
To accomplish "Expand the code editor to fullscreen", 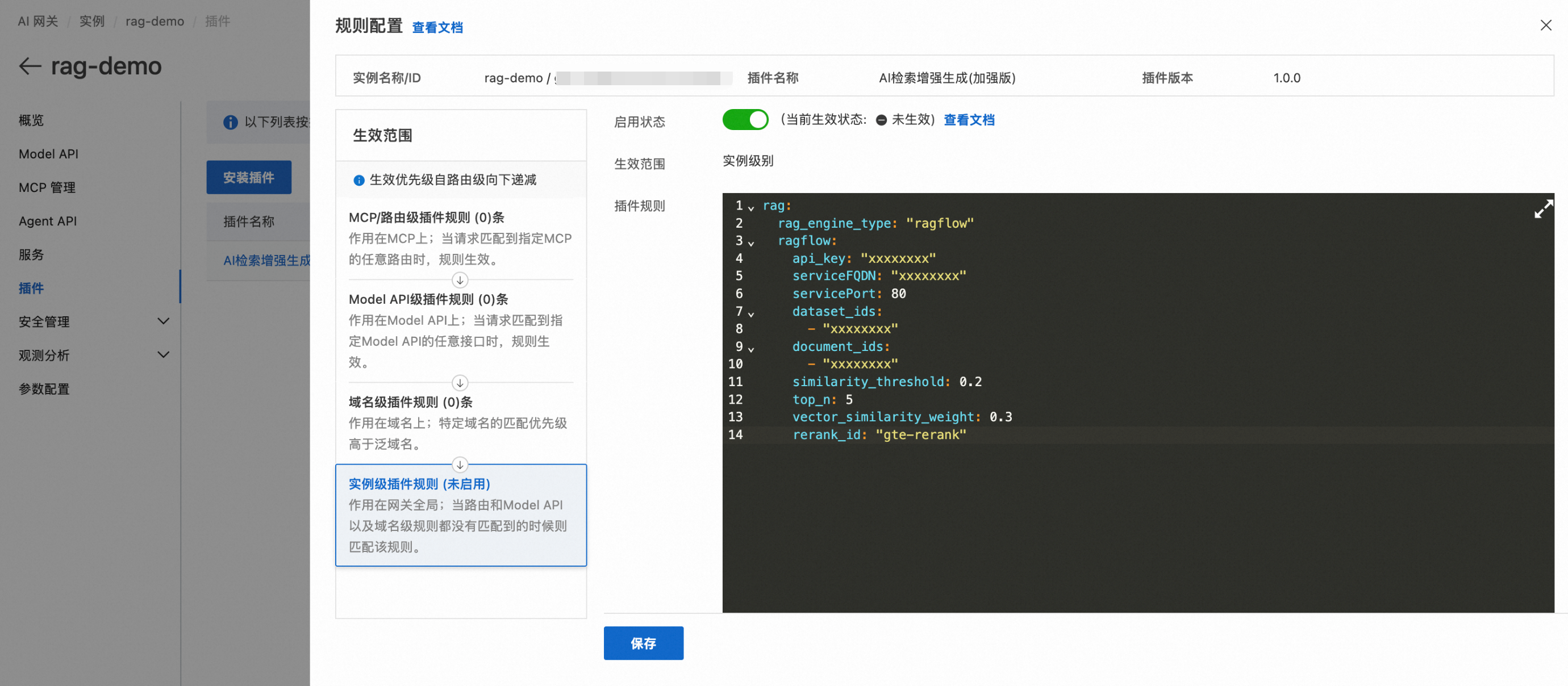I will pos(1542,210).
